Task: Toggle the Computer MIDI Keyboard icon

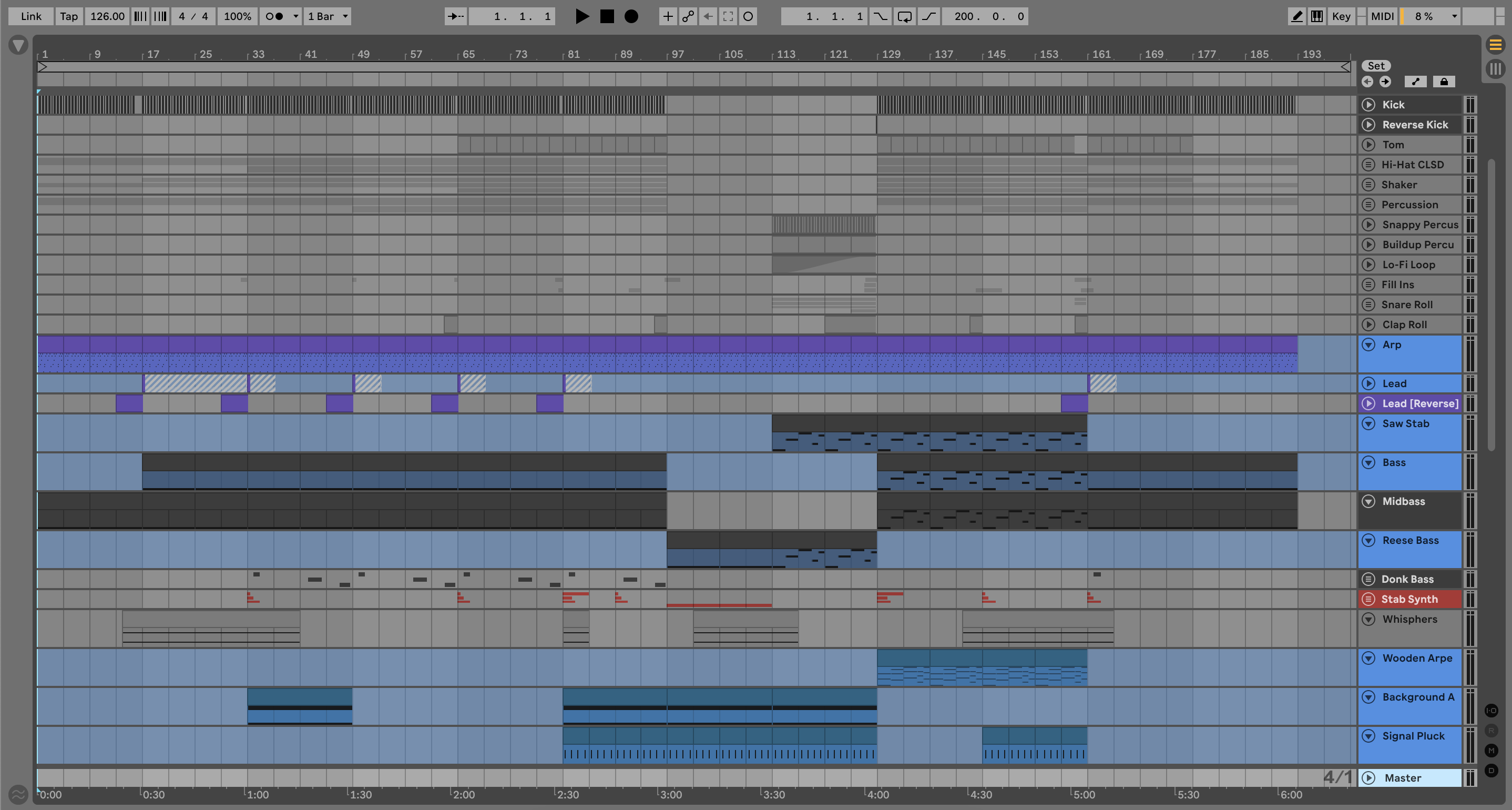Action: 1316,16
